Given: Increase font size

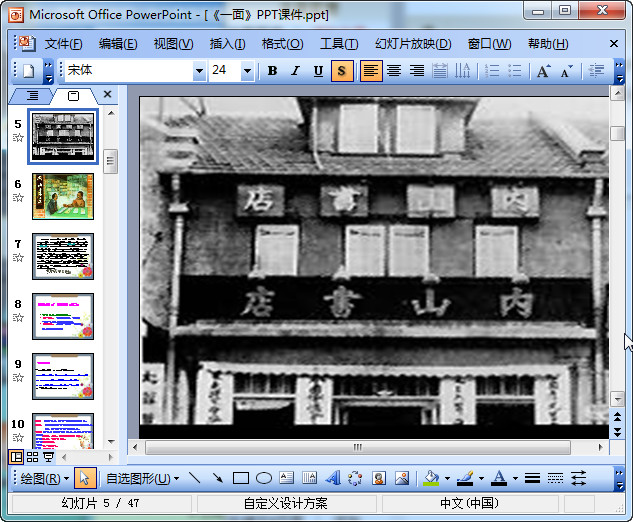Looking at the screenshot, I should pos(543,71).
